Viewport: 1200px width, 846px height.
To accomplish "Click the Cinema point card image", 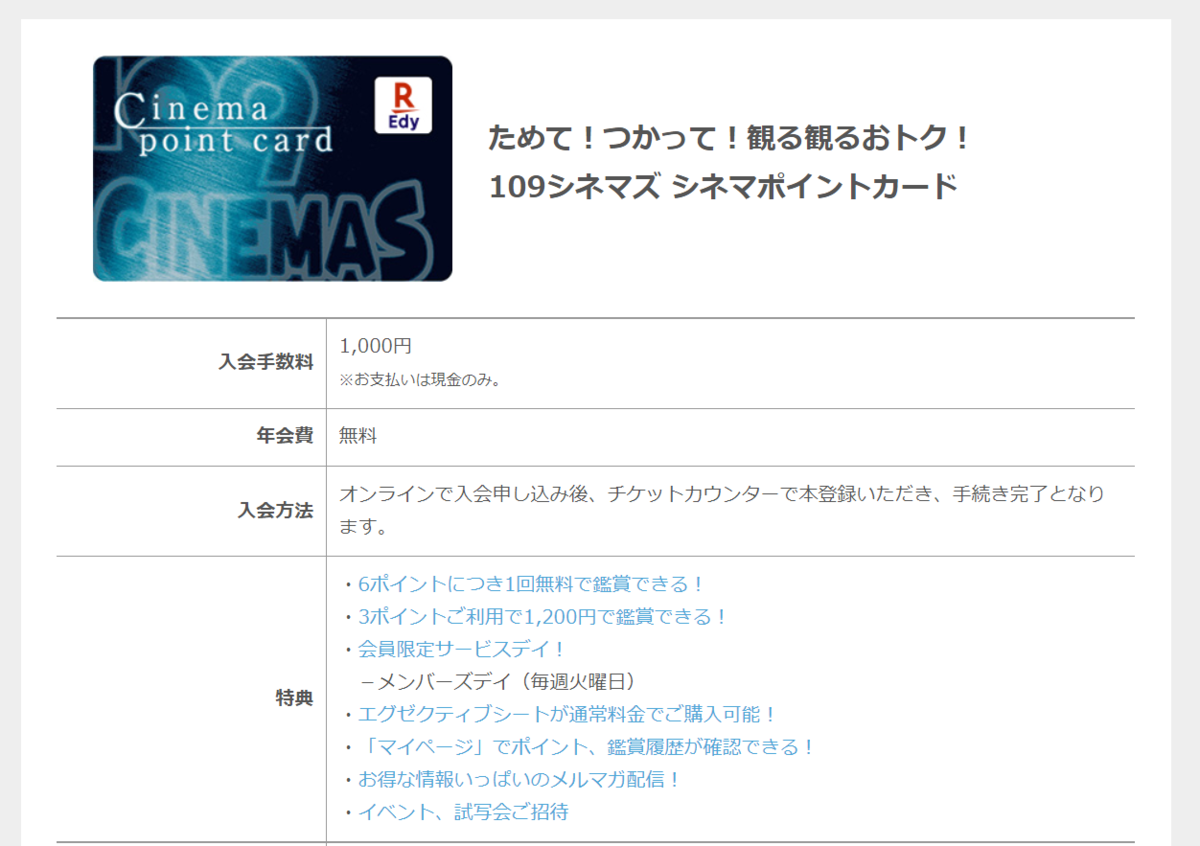I will pyautogui.click(x=272, y=168).
